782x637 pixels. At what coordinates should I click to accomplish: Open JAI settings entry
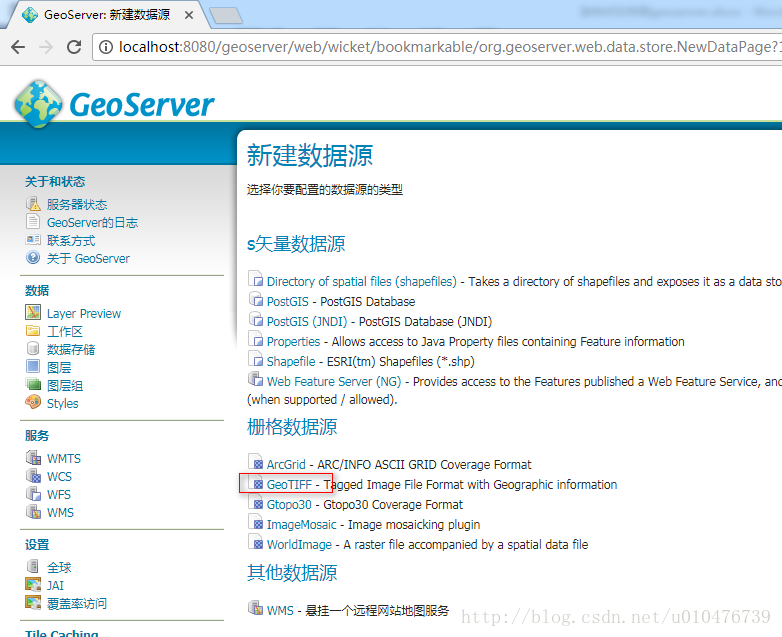click(x=55, y=586)
